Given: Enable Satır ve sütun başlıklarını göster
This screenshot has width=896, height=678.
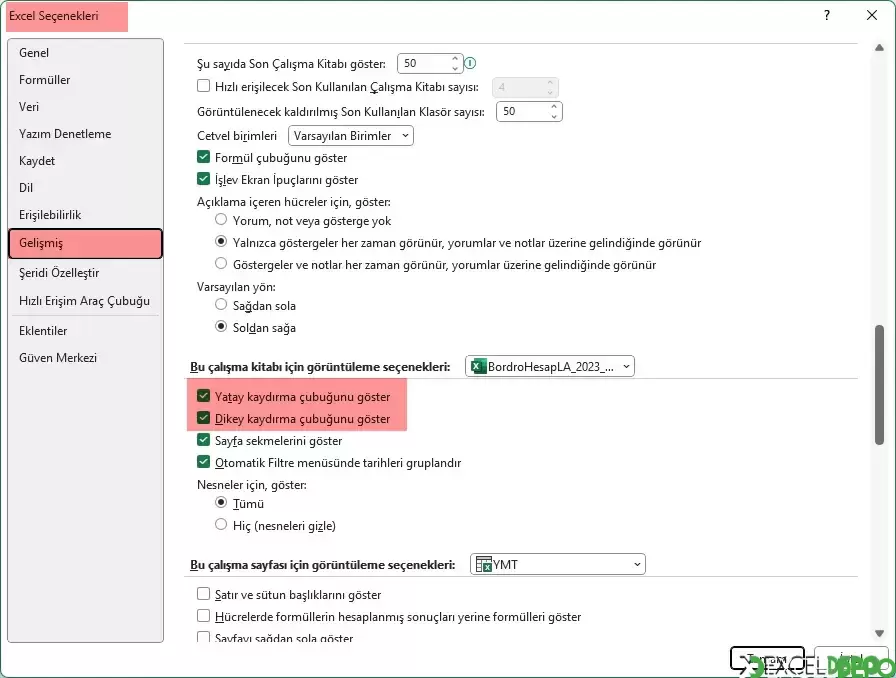Looking at the screenshot, I should pyautogui.click(x=203, y=593).
